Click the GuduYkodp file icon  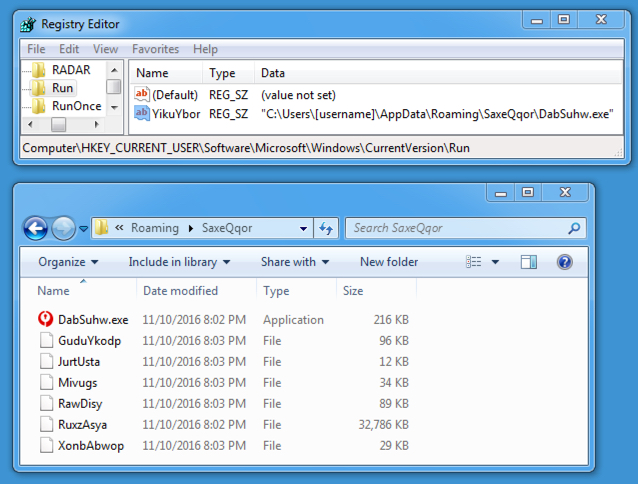(46, 340)
